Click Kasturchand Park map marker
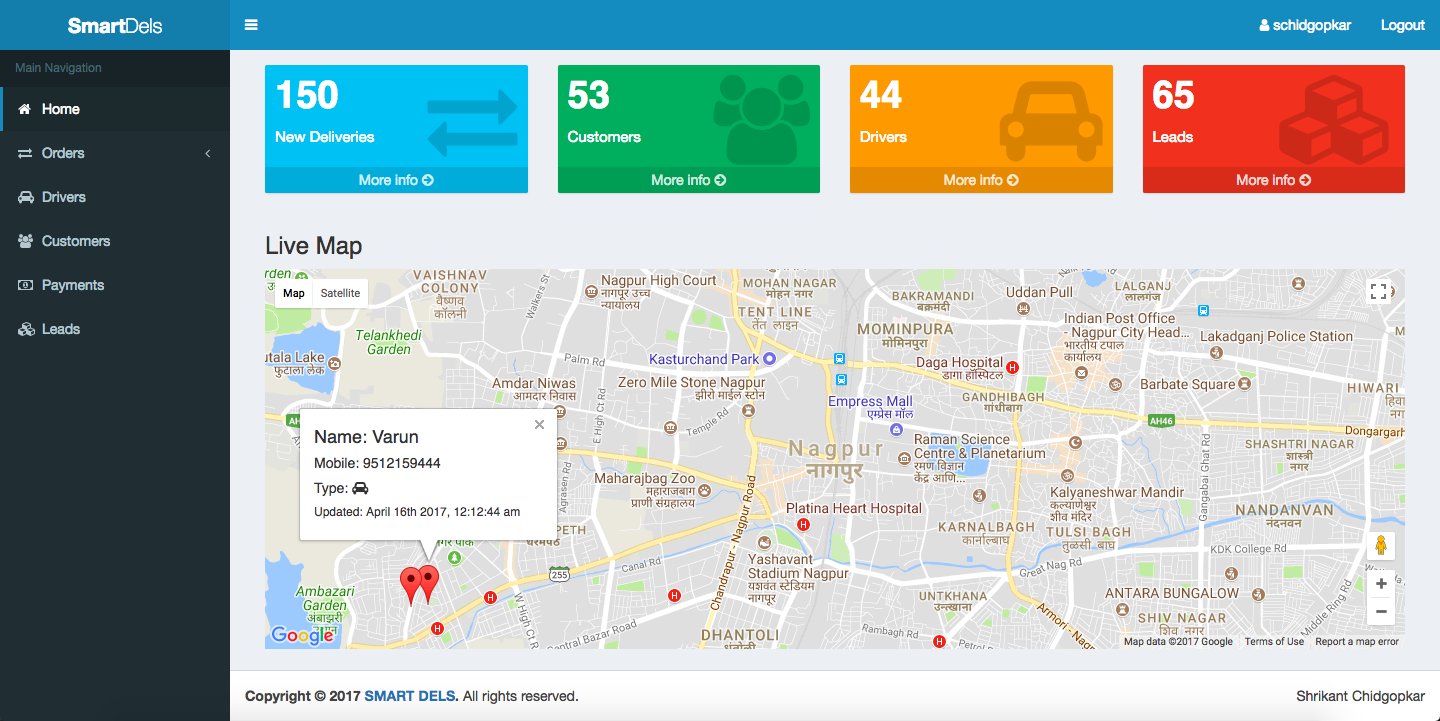This screenshot has width=1440, height=721. (x=769, y=358)
